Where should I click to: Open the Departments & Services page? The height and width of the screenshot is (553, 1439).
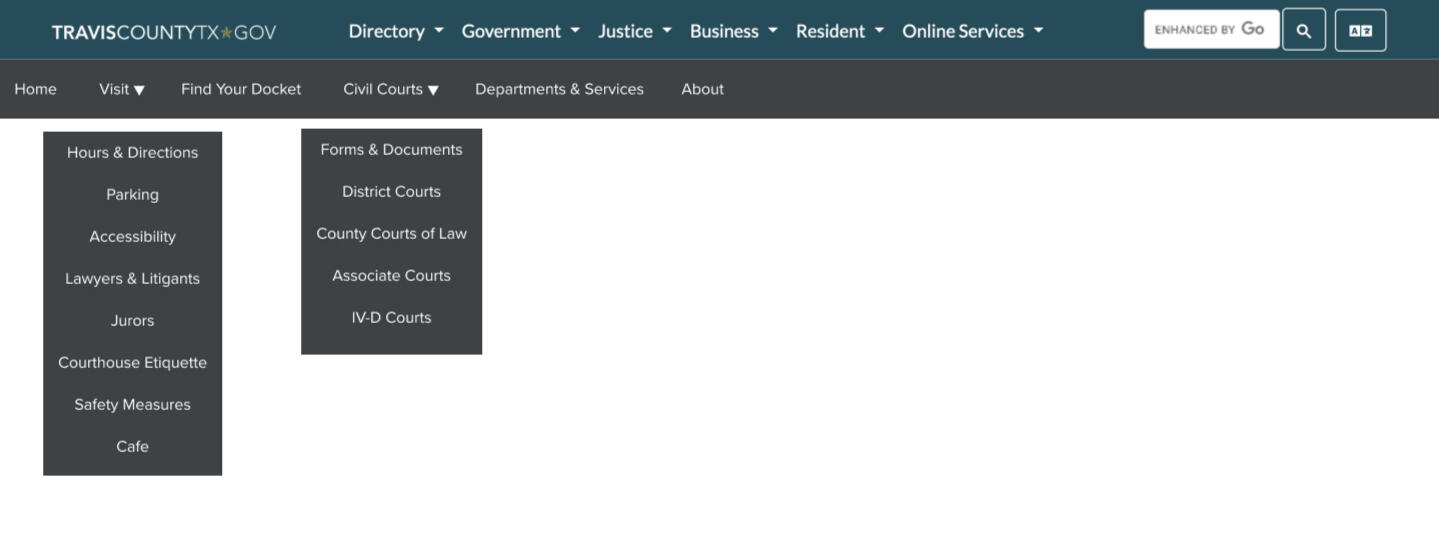tap(559, 89)
